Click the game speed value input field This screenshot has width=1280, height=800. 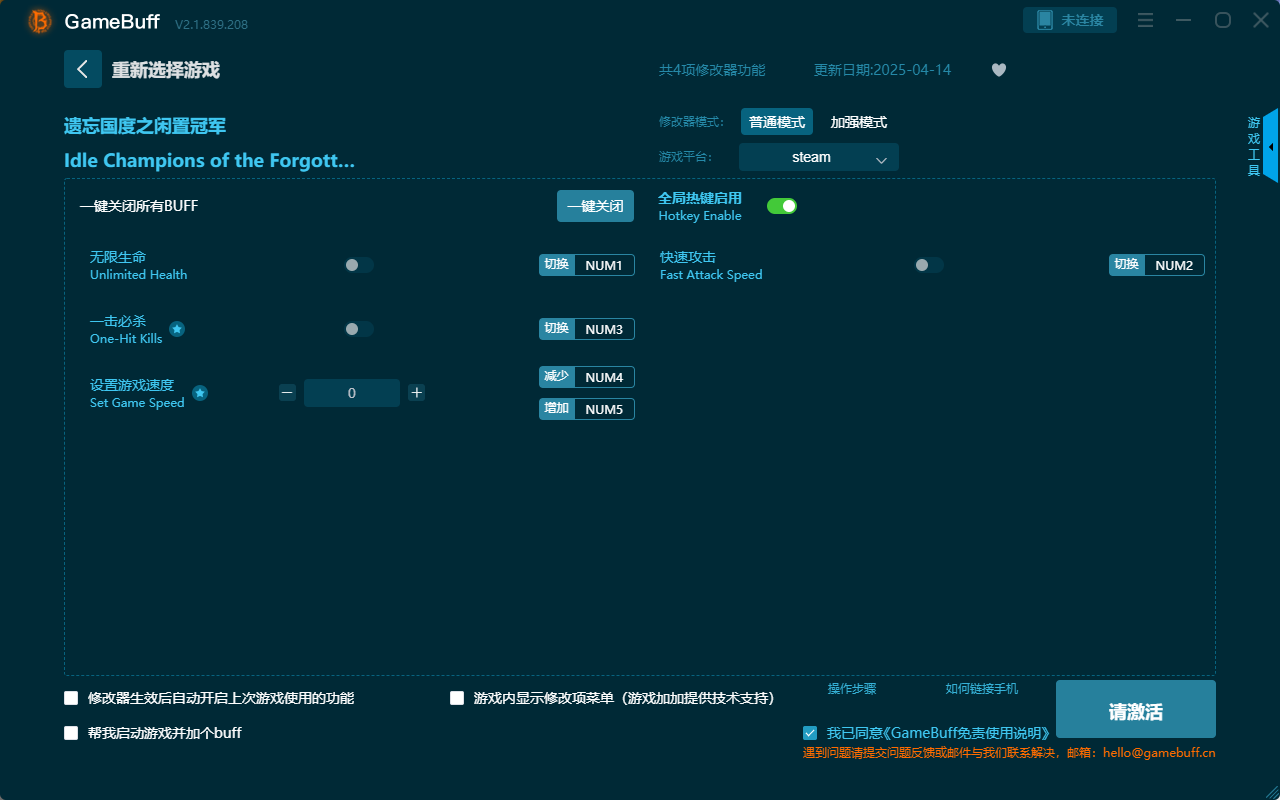click(352, 392)
